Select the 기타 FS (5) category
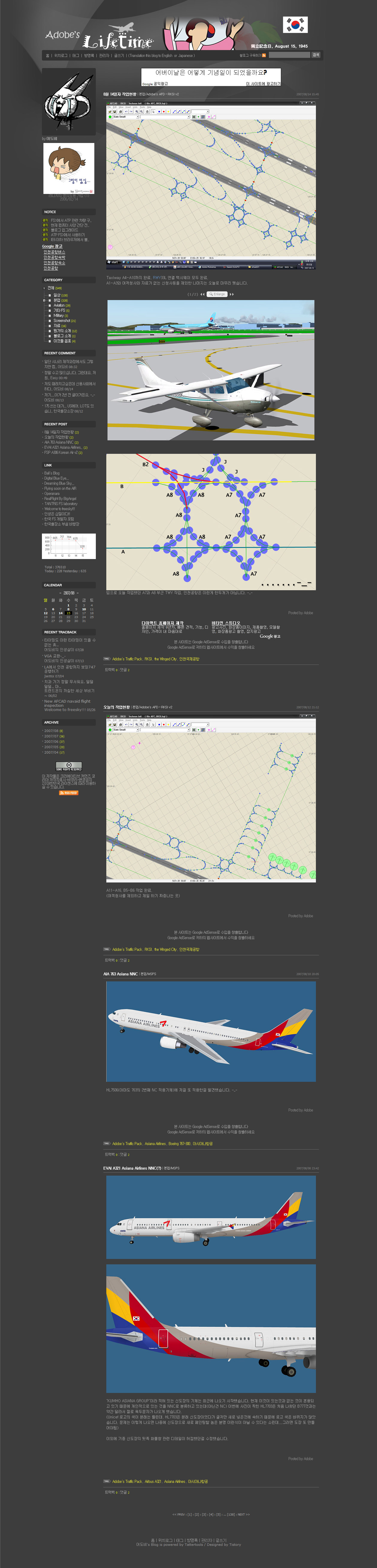The image size is (377, 1568). point(61,311)
